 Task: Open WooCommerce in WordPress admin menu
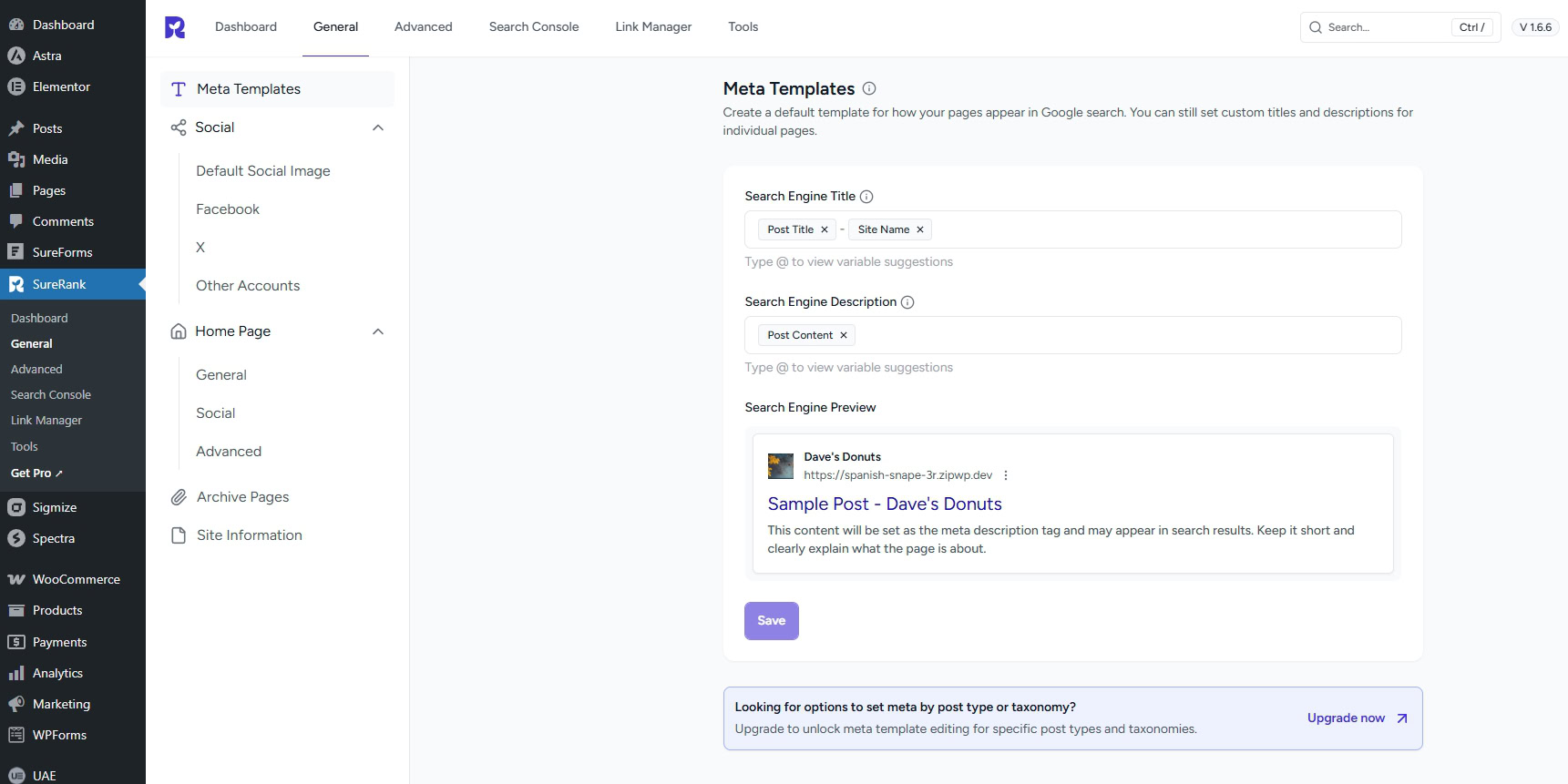76,579
